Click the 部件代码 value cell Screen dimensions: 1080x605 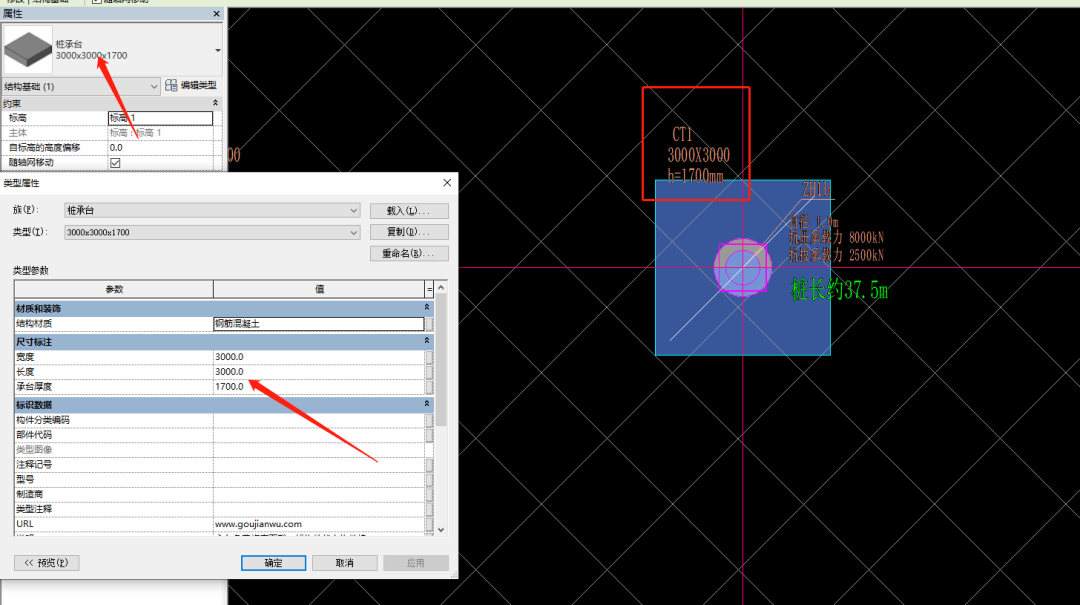(x=319, y=435)
